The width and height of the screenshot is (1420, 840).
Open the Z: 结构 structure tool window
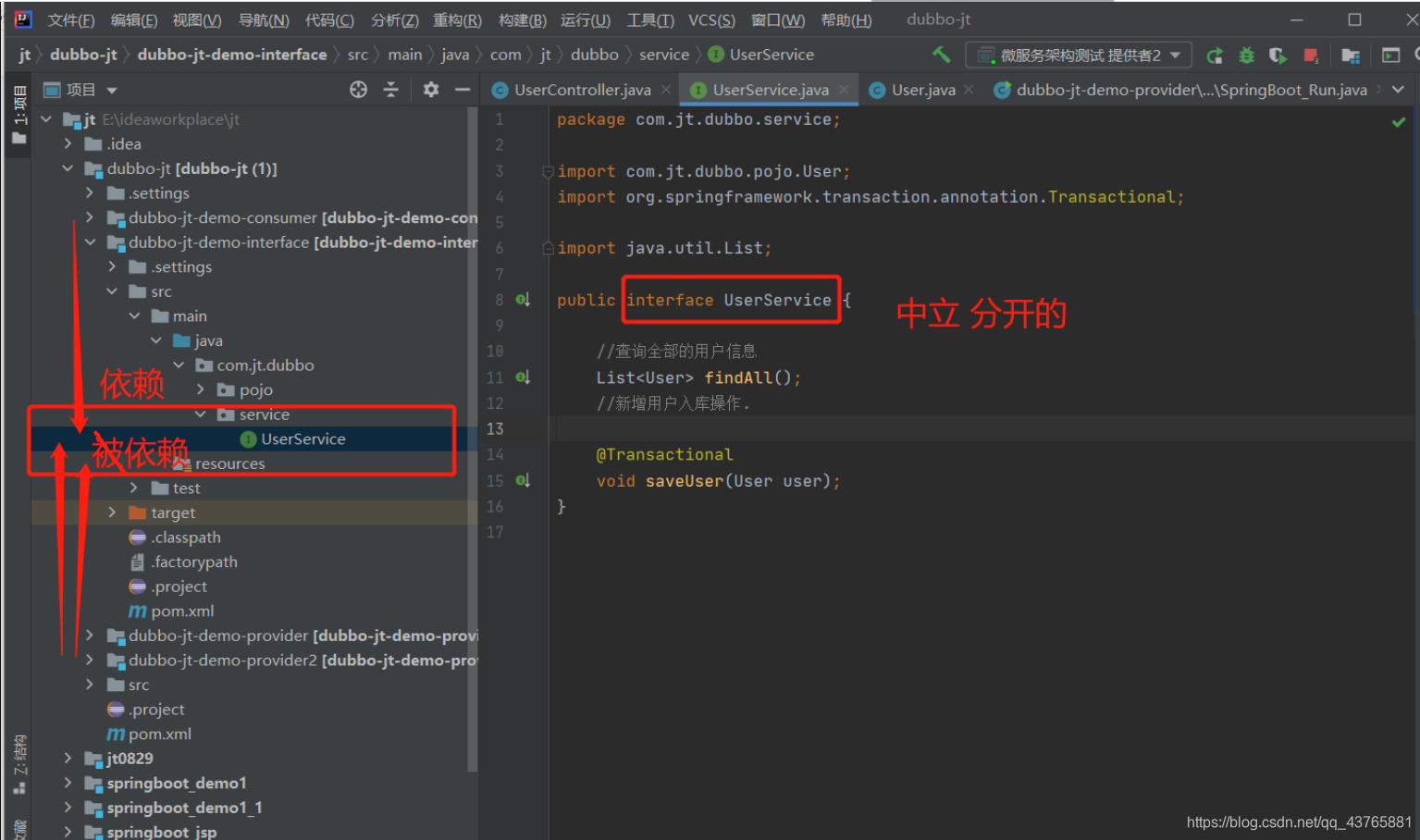19,765
